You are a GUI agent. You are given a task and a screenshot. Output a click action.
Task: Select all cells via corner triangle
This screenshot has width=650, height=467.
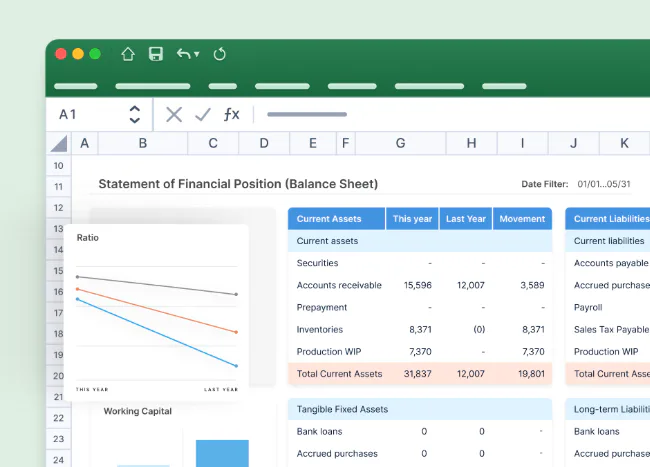click(59, 144)
